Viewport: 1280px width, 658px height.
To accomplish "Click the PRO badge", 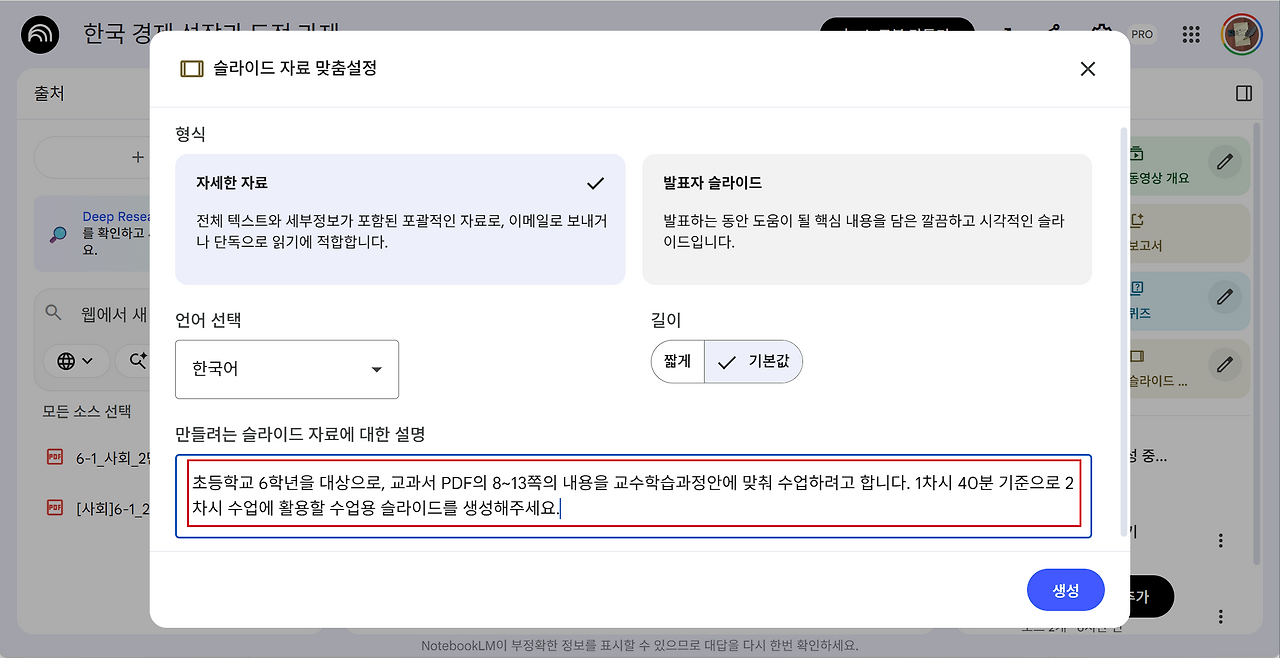I will [1142, 34].
